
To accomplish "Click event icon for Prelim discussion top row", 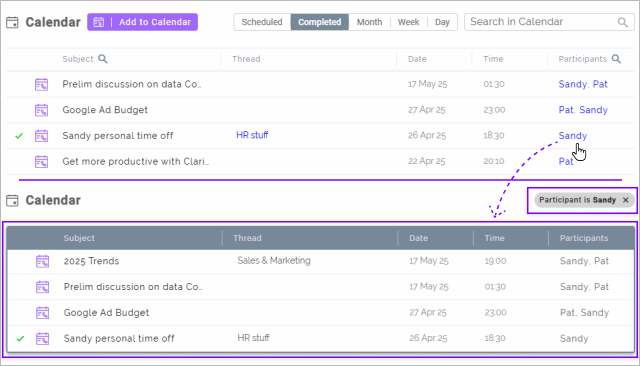I will click(x=41, y=84).
